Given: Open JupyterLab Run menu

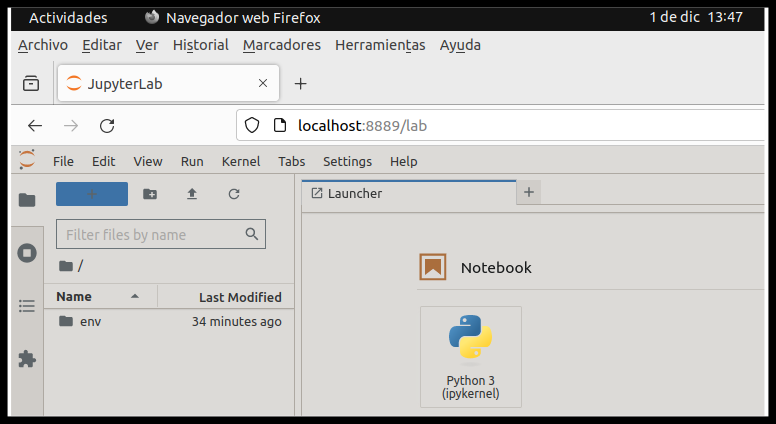Looking at the screenshot, I should click(192, 161).
